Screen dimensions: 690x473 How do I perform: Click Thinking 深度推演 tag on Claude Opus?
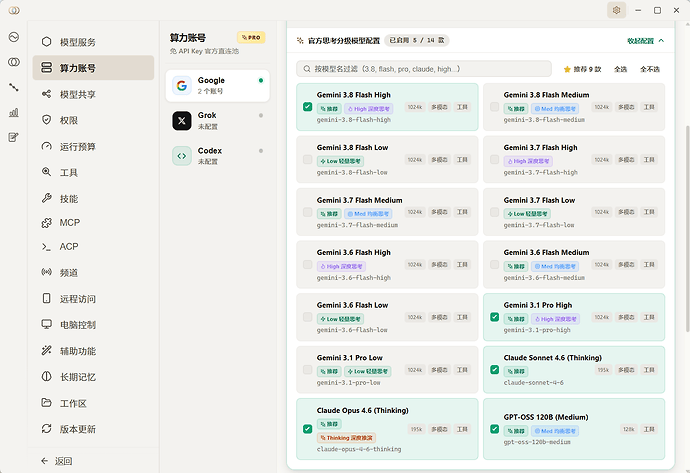click(346, 438)
